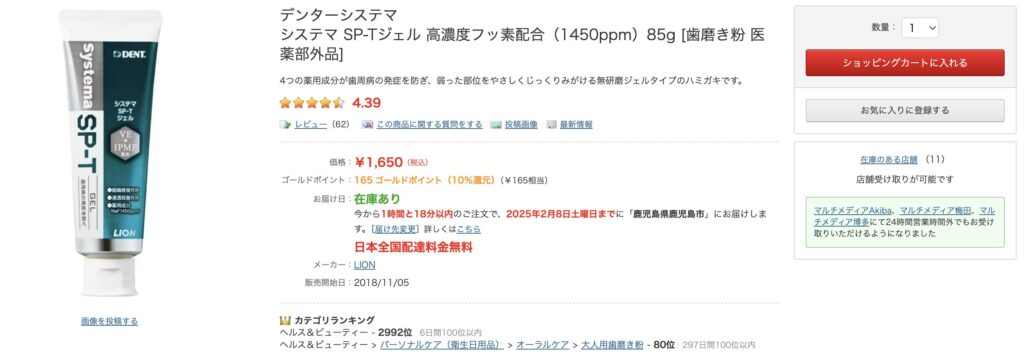Click the latest info icon beside 最新情報
The image size is (1024, 361).
pyautogui.click(x=552, y=125)
